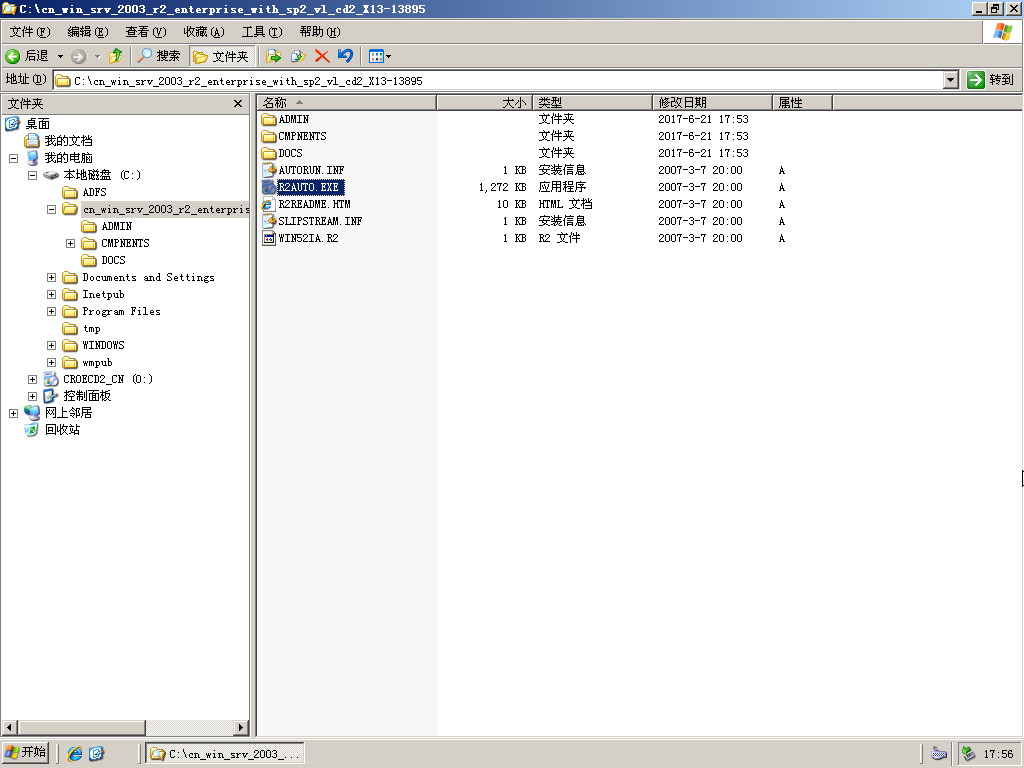Open the Favorites (收藏) menu
The height and width of the screenshot is (768, 1024).
(203, 32)
